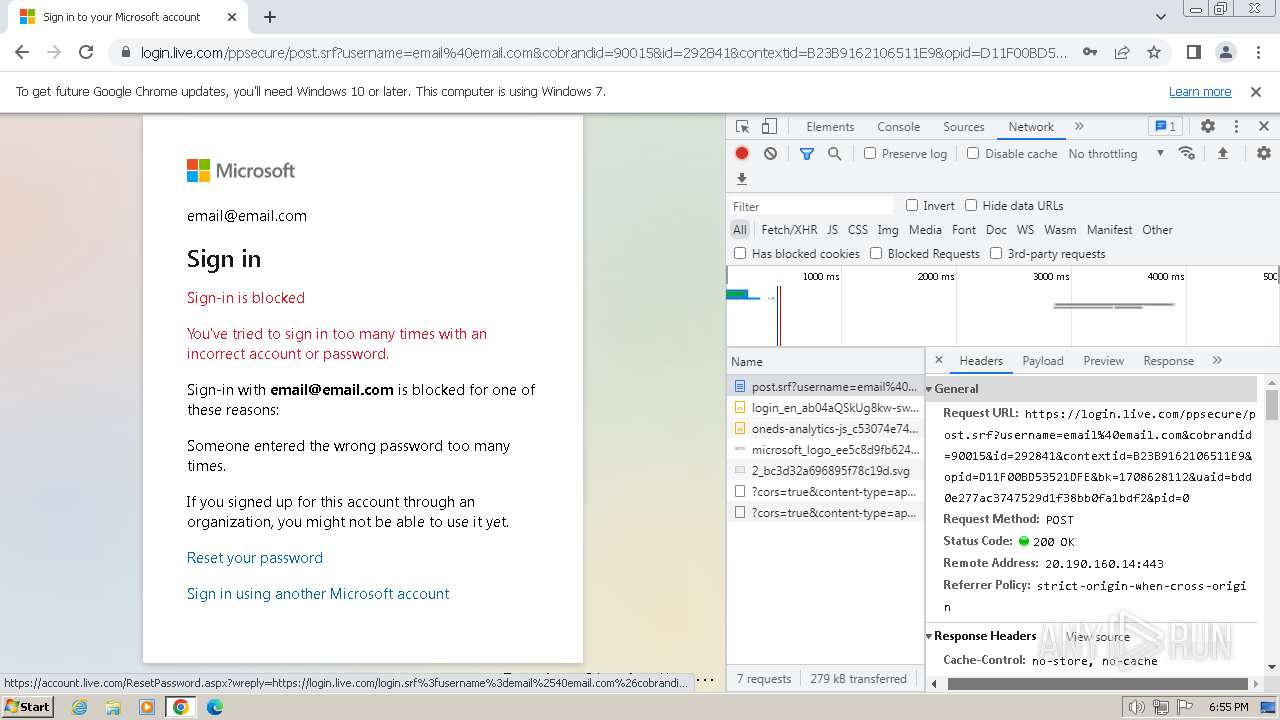Open the Preview tab
This screenshot has width=1280, height=720.
(x=1103, y=361)
